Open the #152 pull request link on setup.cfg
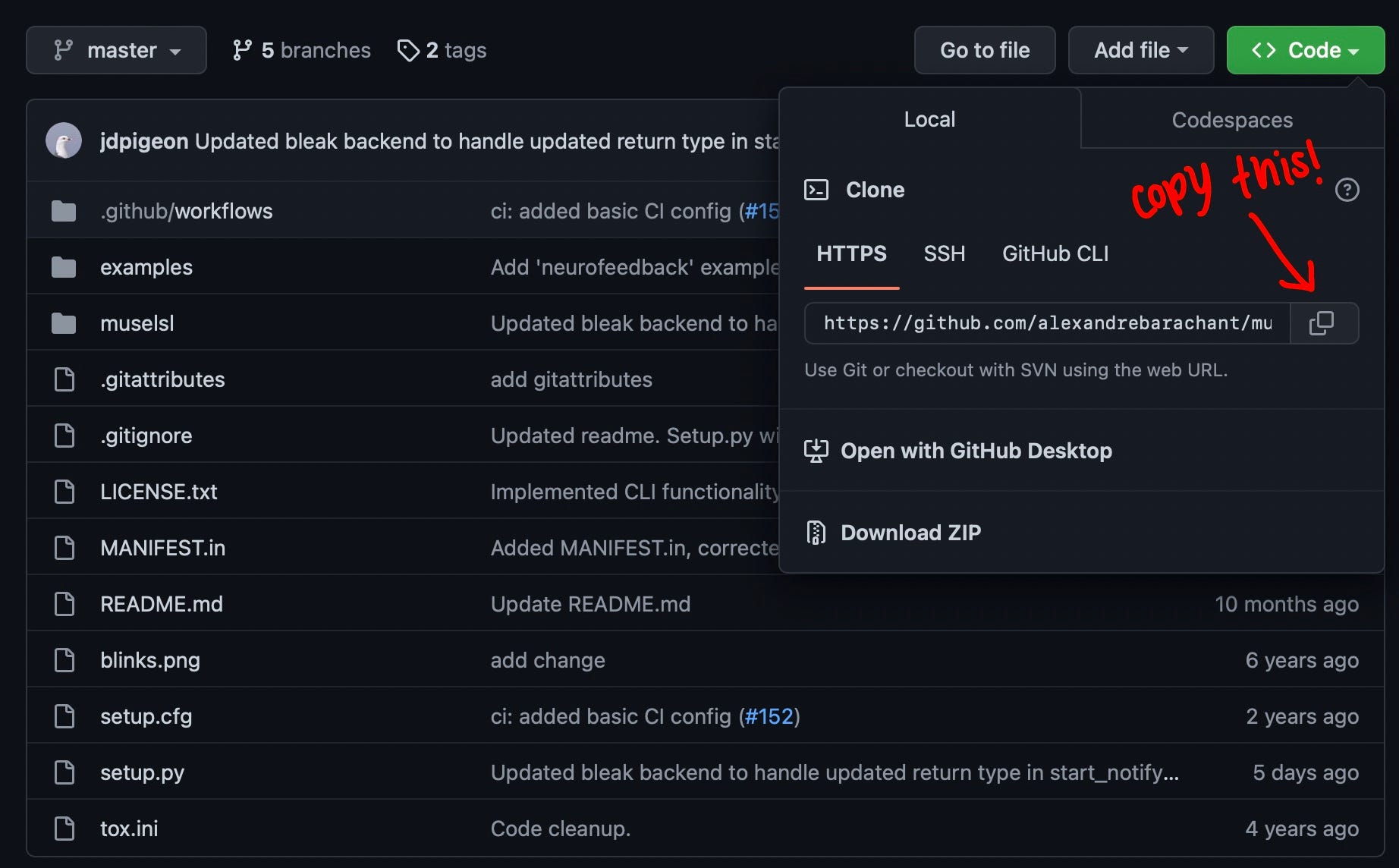Viewport: 1399px width, 868px height. (769, 716)
